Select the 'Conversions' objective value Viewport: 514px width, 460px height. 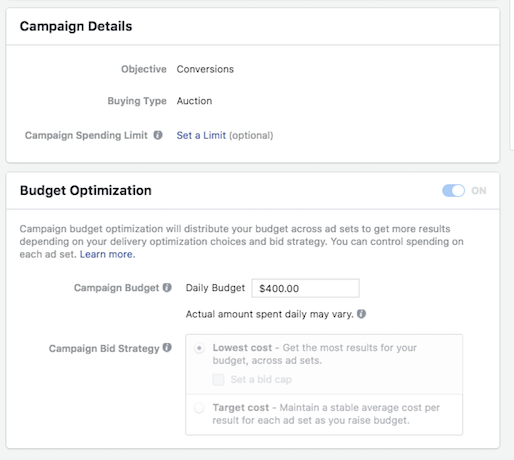click(205, 69)
